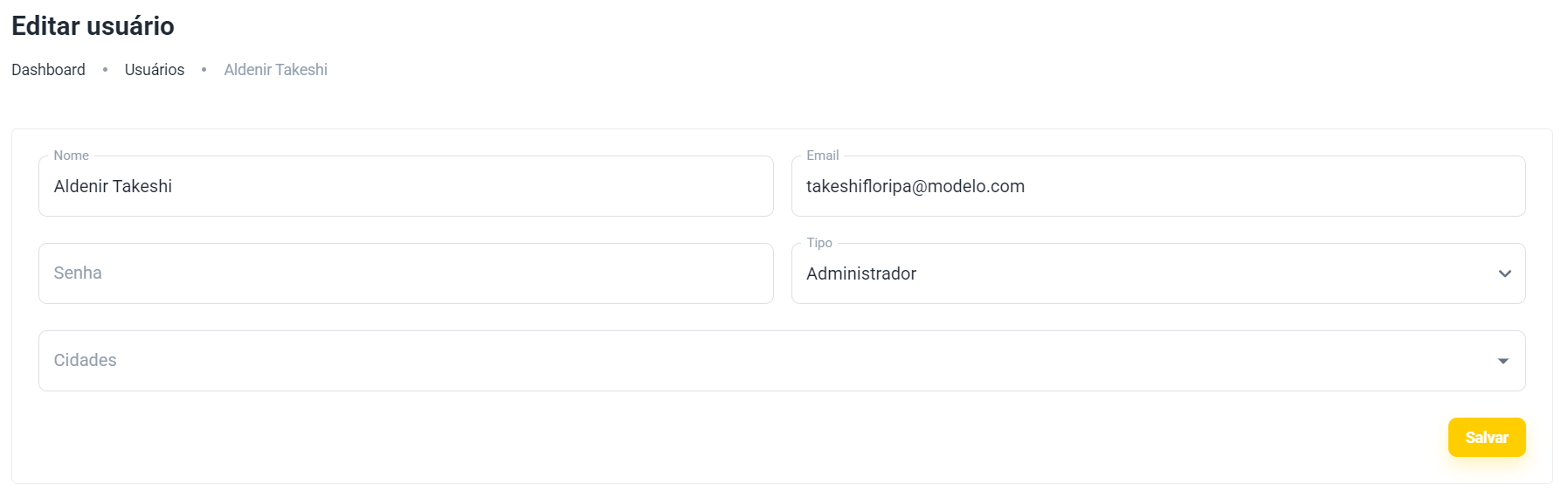Click the Nome floating label
Image resolution: width=1568 pixels, height=498 pixels.
pos(71,156)
